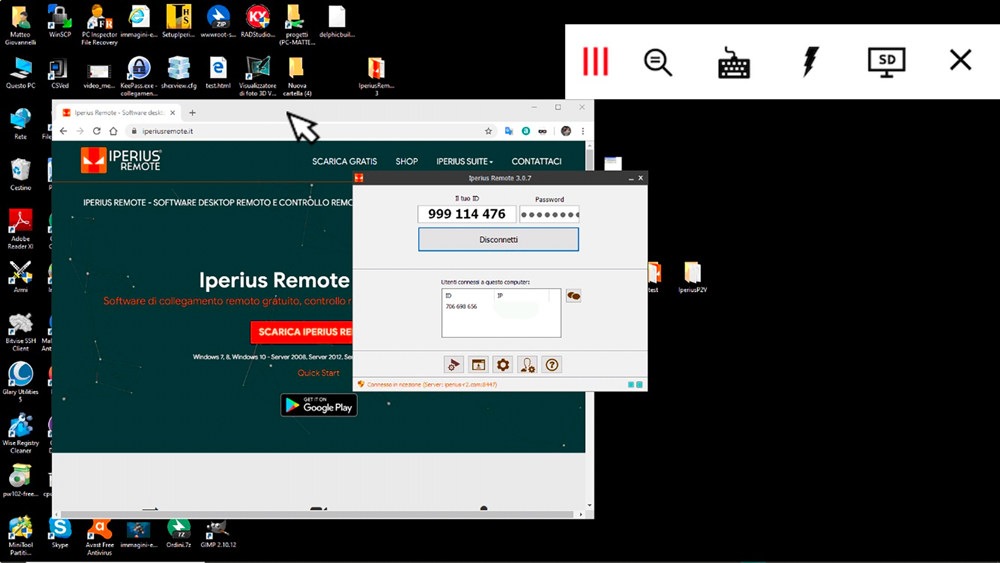The height and width of the screenshot is (563, 1000).
Task: Select the Iperius Remote browser tab
Action: pyautogui.click(x=119, y=113)
